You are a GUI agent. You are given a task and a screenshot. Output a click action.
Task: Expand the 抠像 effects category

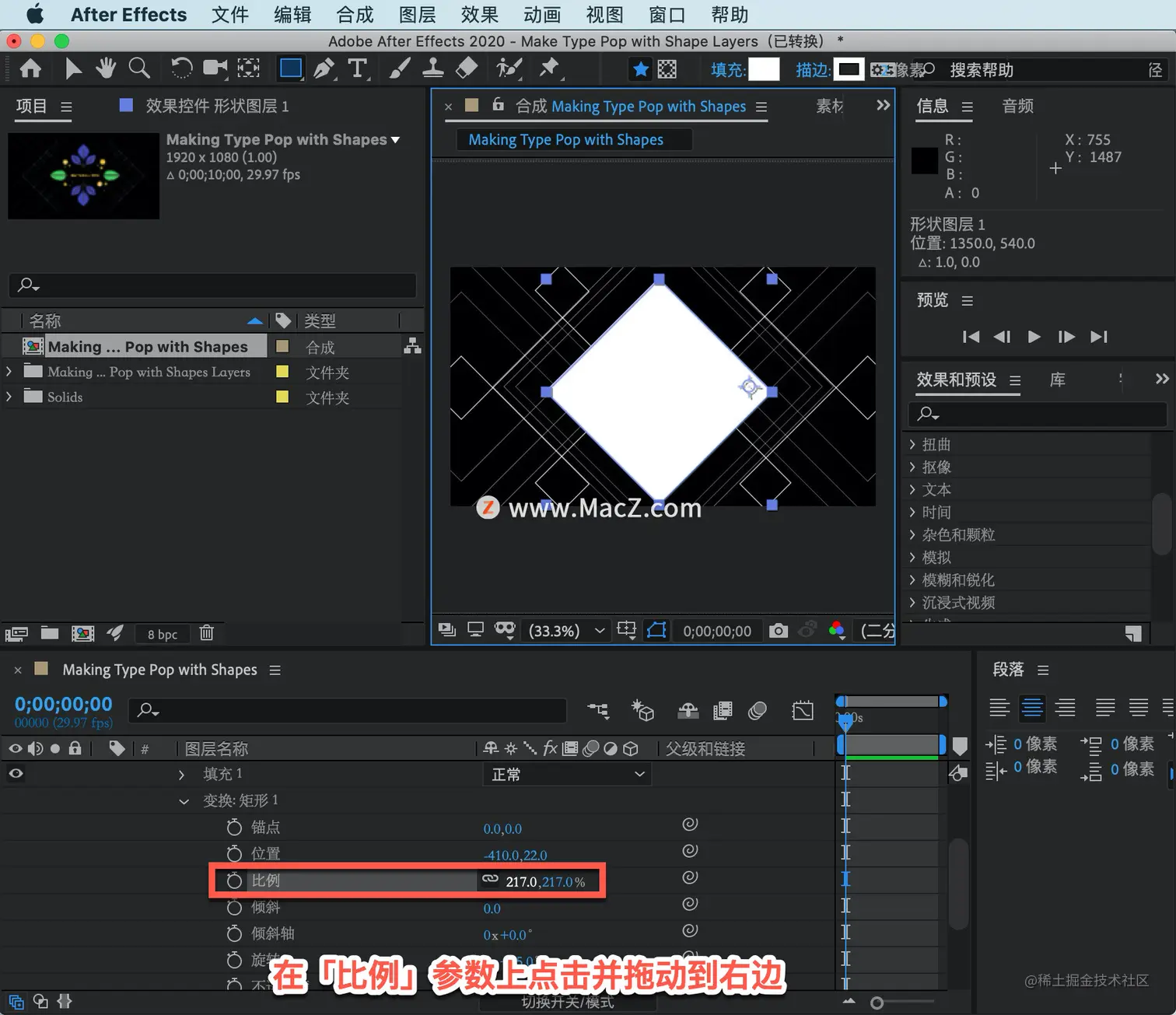tap(912, 467)
